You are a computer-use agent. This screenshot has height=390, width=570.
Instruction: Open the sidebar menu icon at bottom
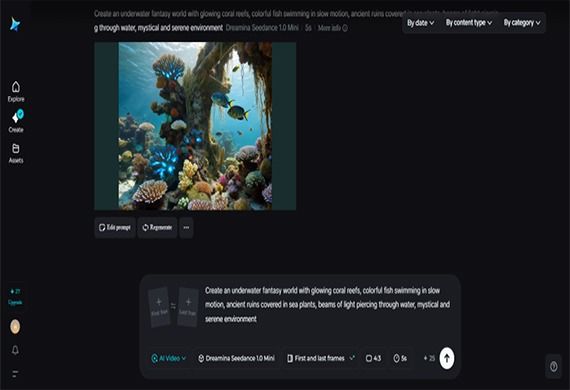[x=15, y=374]
